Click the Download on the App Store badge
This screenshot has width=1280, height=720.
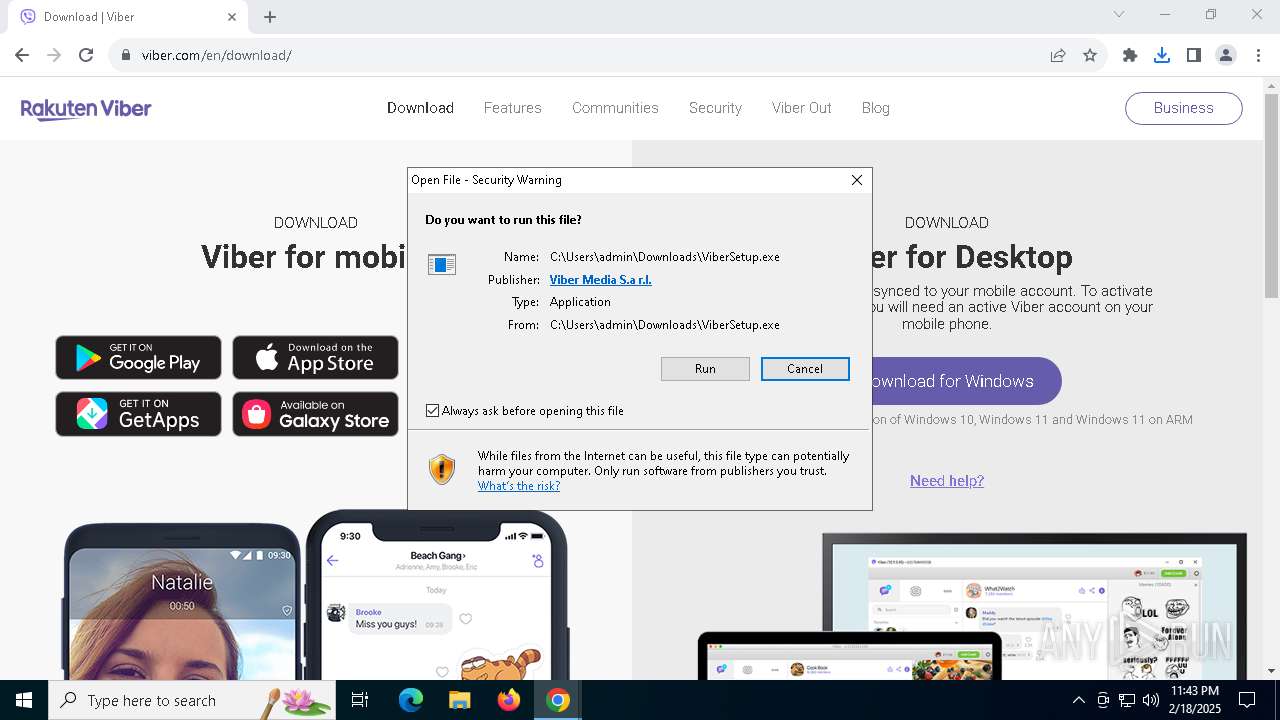315,358
